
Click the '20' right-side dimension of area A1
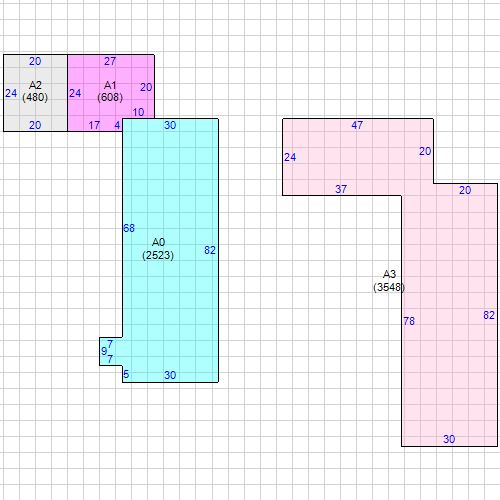[146, 87]
